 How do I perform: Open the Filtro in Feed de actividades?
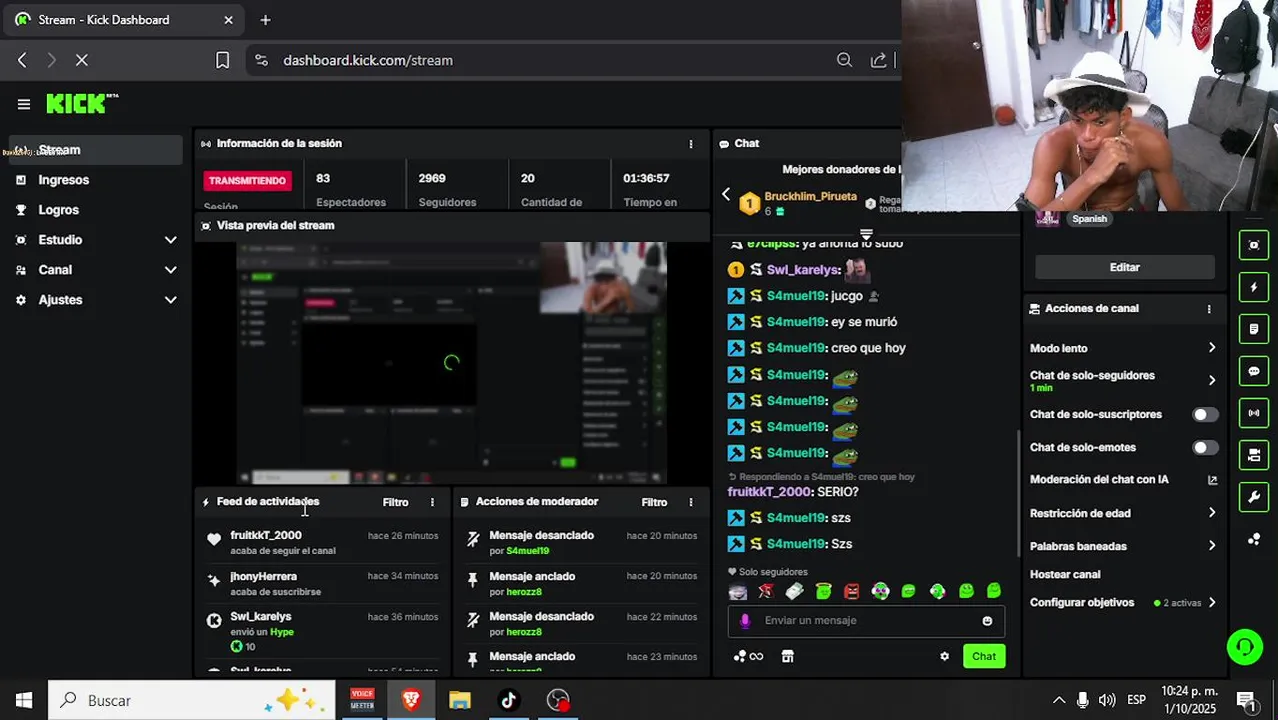(x=395, y=502)
